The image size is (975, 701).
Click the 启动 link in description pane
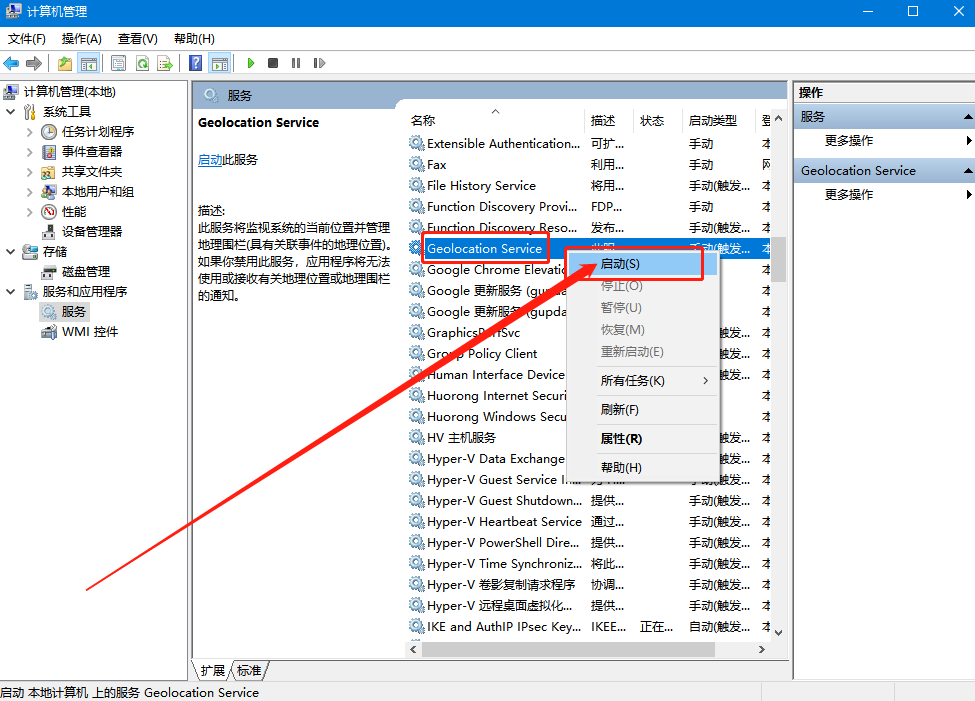[x=210, y=160]
